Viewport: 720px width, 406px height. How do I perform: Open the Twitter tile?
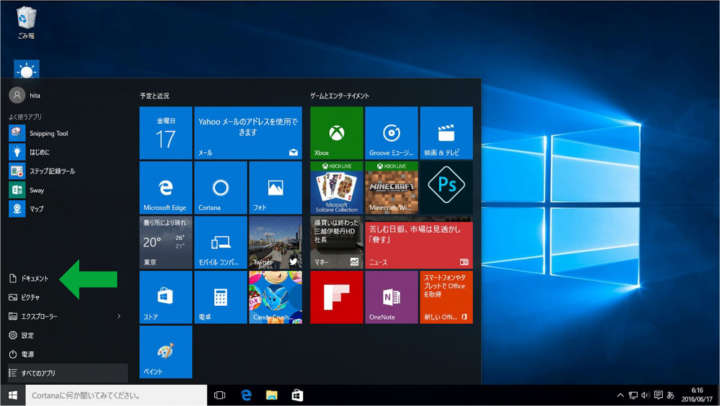click(x=275, y=242)
